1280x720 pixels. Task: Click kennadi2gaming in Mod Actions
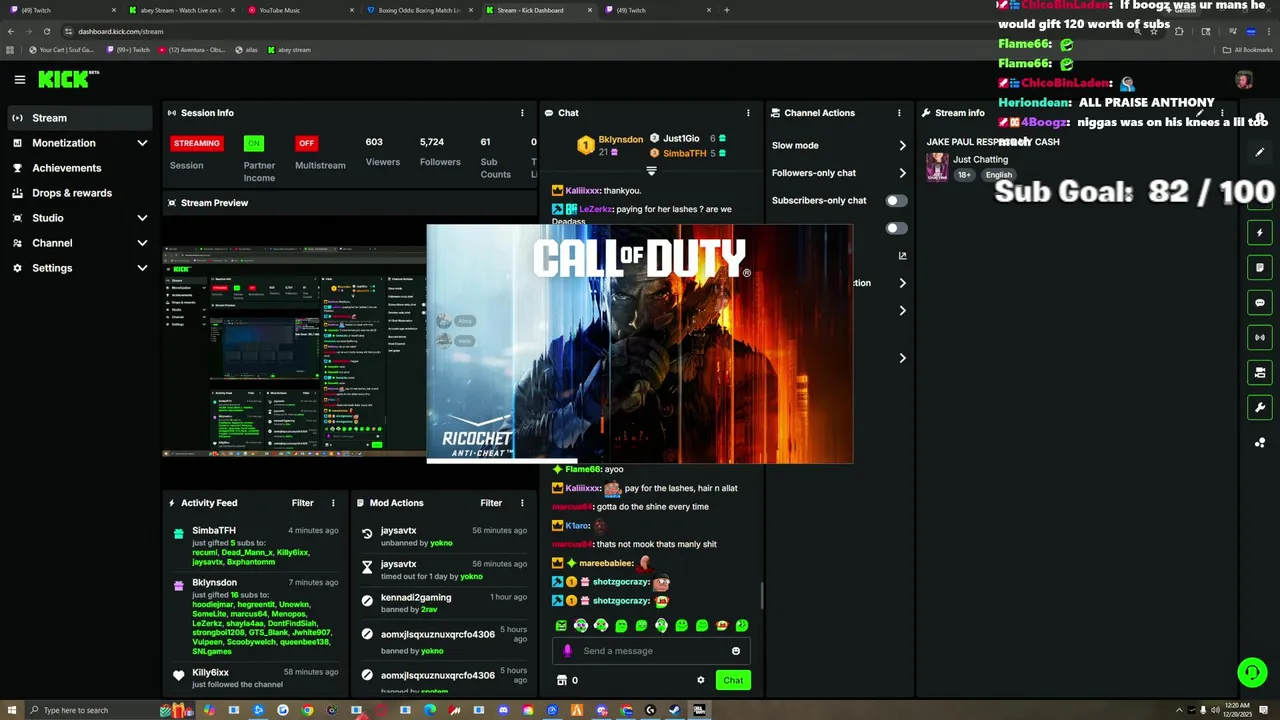pyautogui.click(x=416, y=598)
